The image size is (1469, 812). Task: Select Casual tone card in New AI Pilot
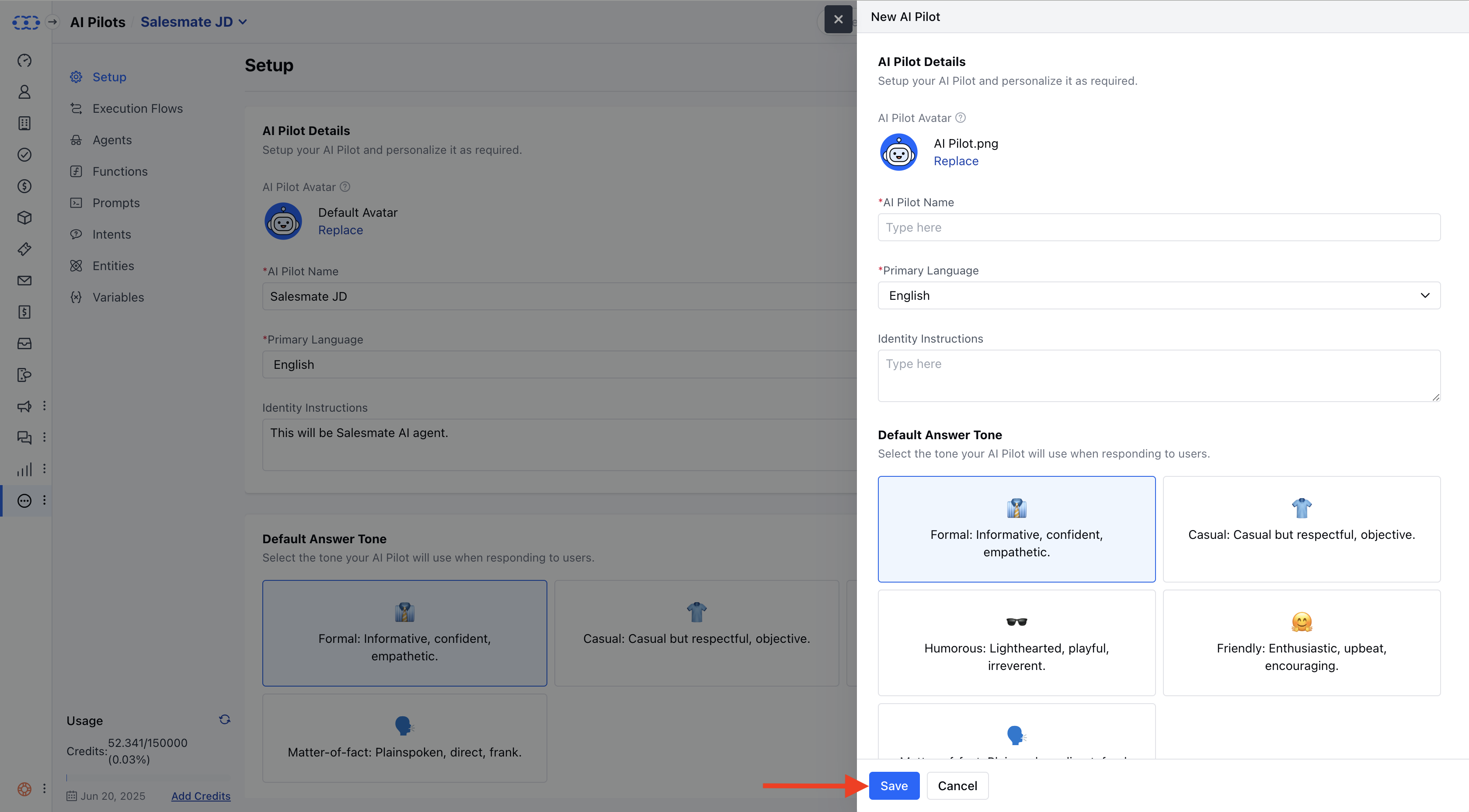click(1302, 529)
